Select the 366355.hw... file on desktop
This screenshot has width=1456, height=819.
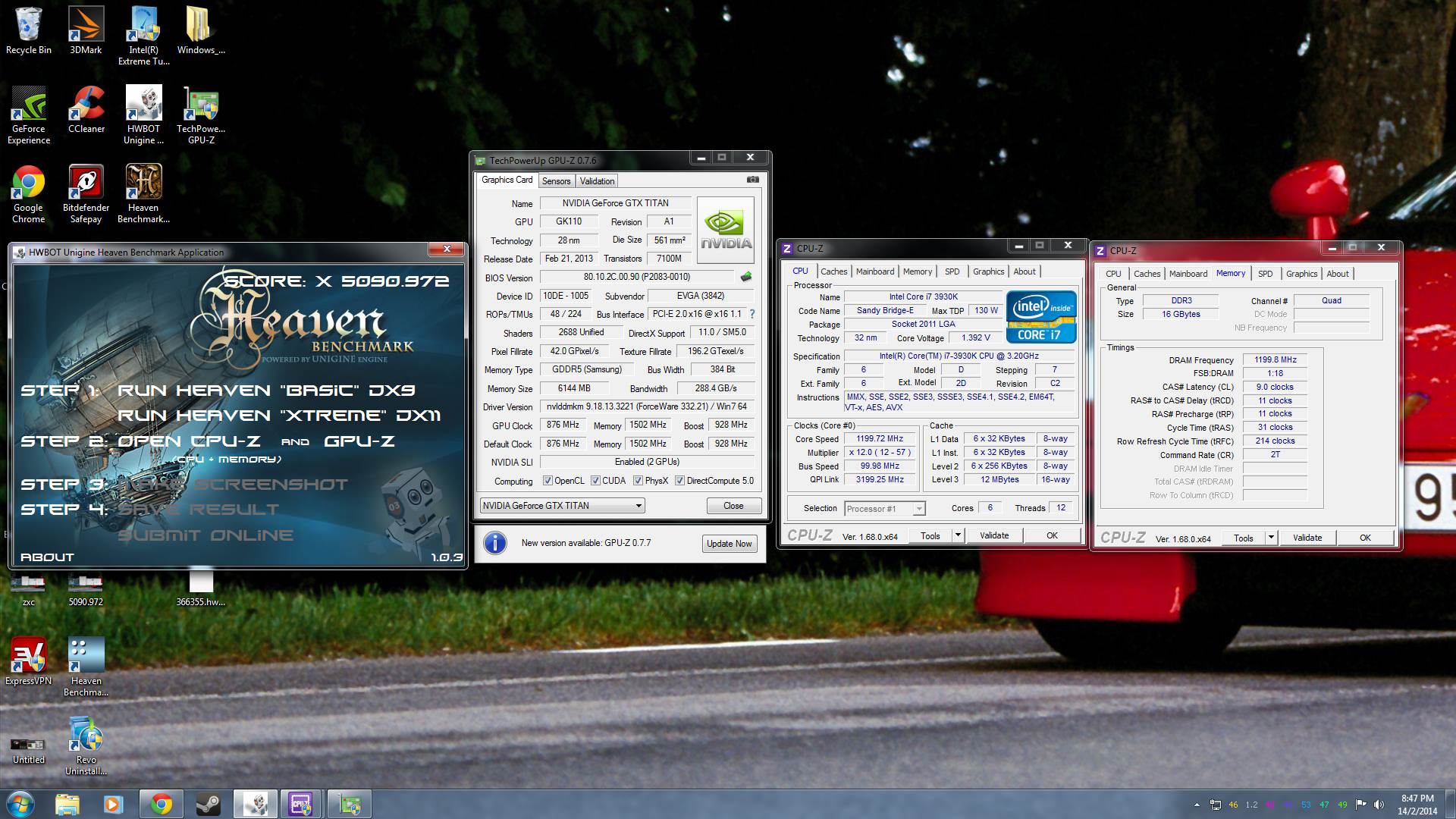[x=201, y=589]
